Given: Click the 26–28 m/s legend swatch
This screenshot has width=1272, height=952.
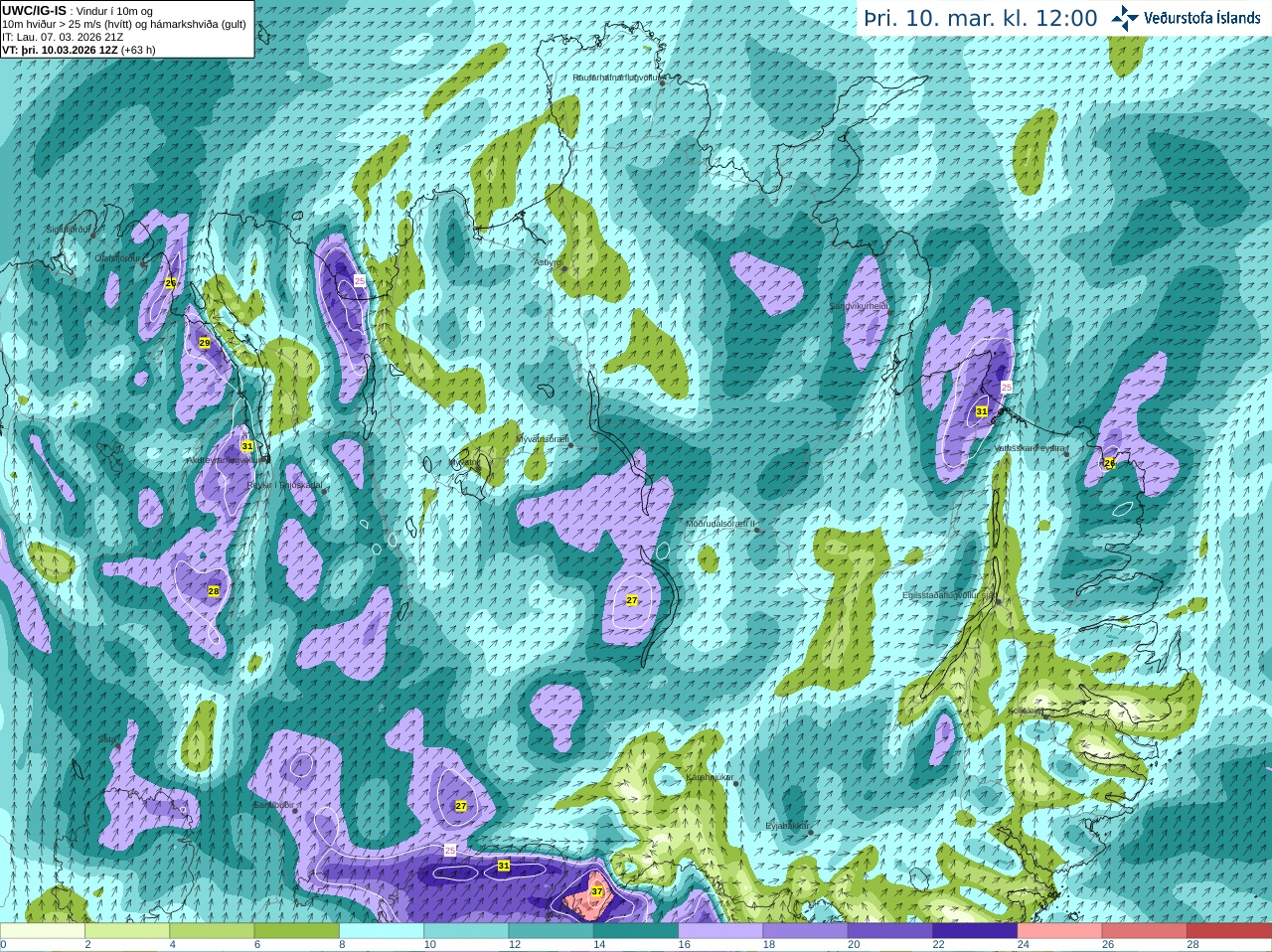Looking at the screenshot, I should click(1145, 931).
